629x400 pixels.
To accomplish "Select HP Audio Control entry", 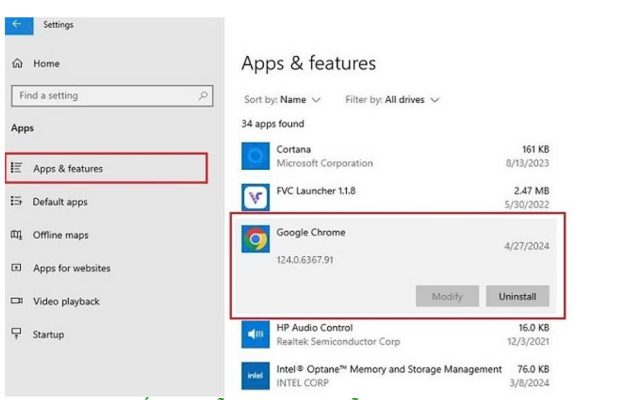I will (x=314, y=327).
